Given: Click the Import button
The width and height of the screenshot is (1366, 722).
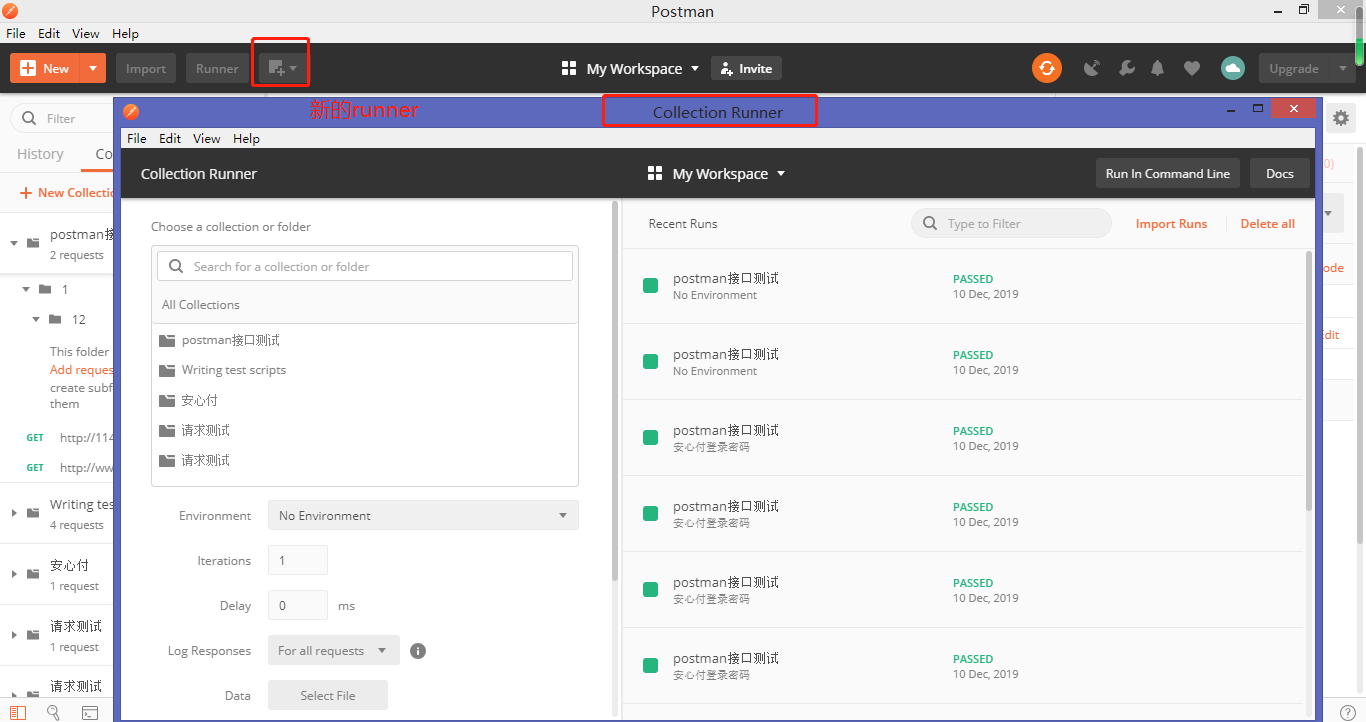Looking at the screenshot, I should (146, 68).
